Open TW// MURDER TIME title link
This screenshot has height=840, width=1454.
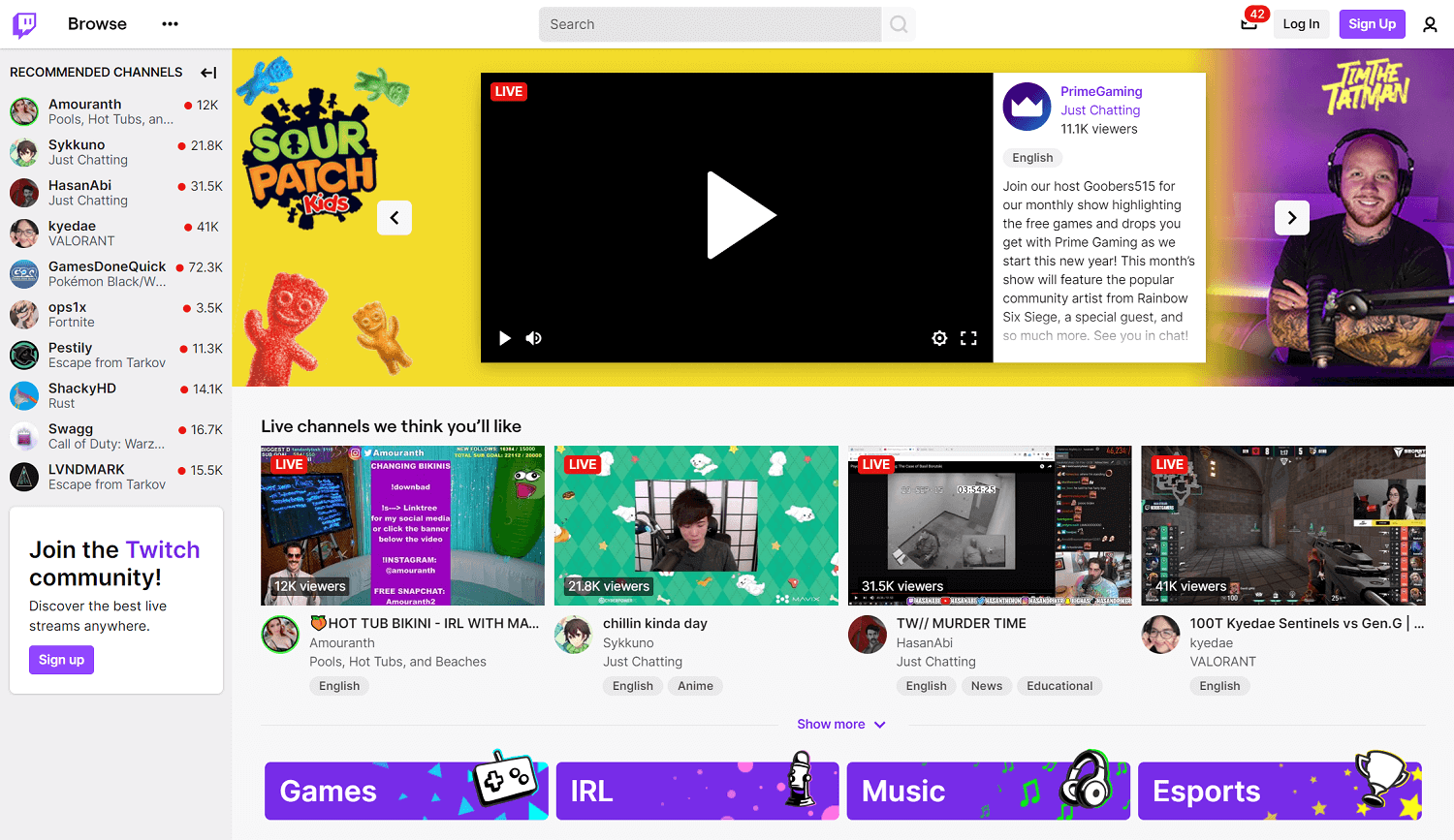(x=962, y=624)
